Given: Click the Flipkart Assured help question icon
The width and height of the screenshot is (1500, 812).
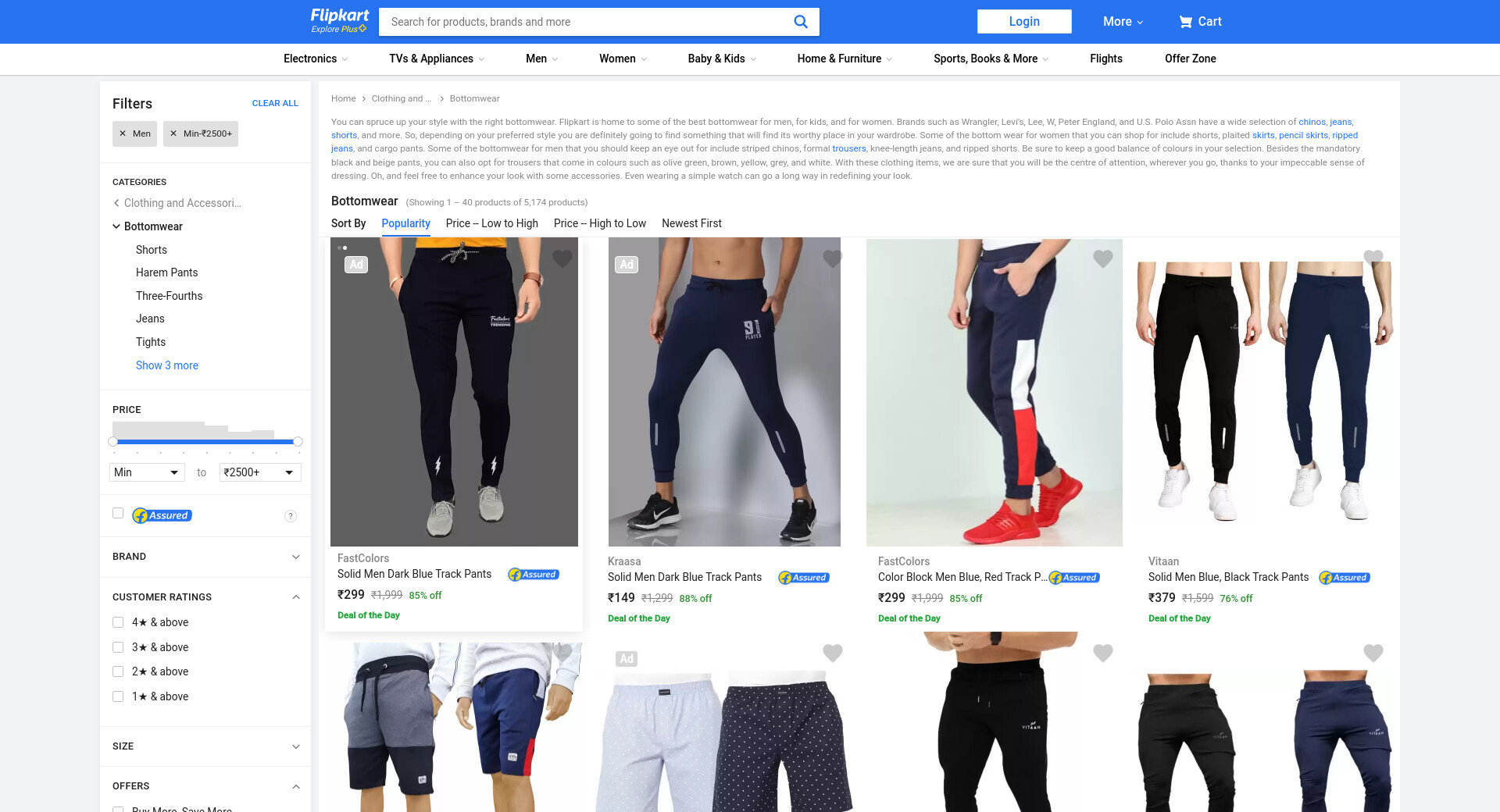Looking at the screenshot, I should coord(291,516).
